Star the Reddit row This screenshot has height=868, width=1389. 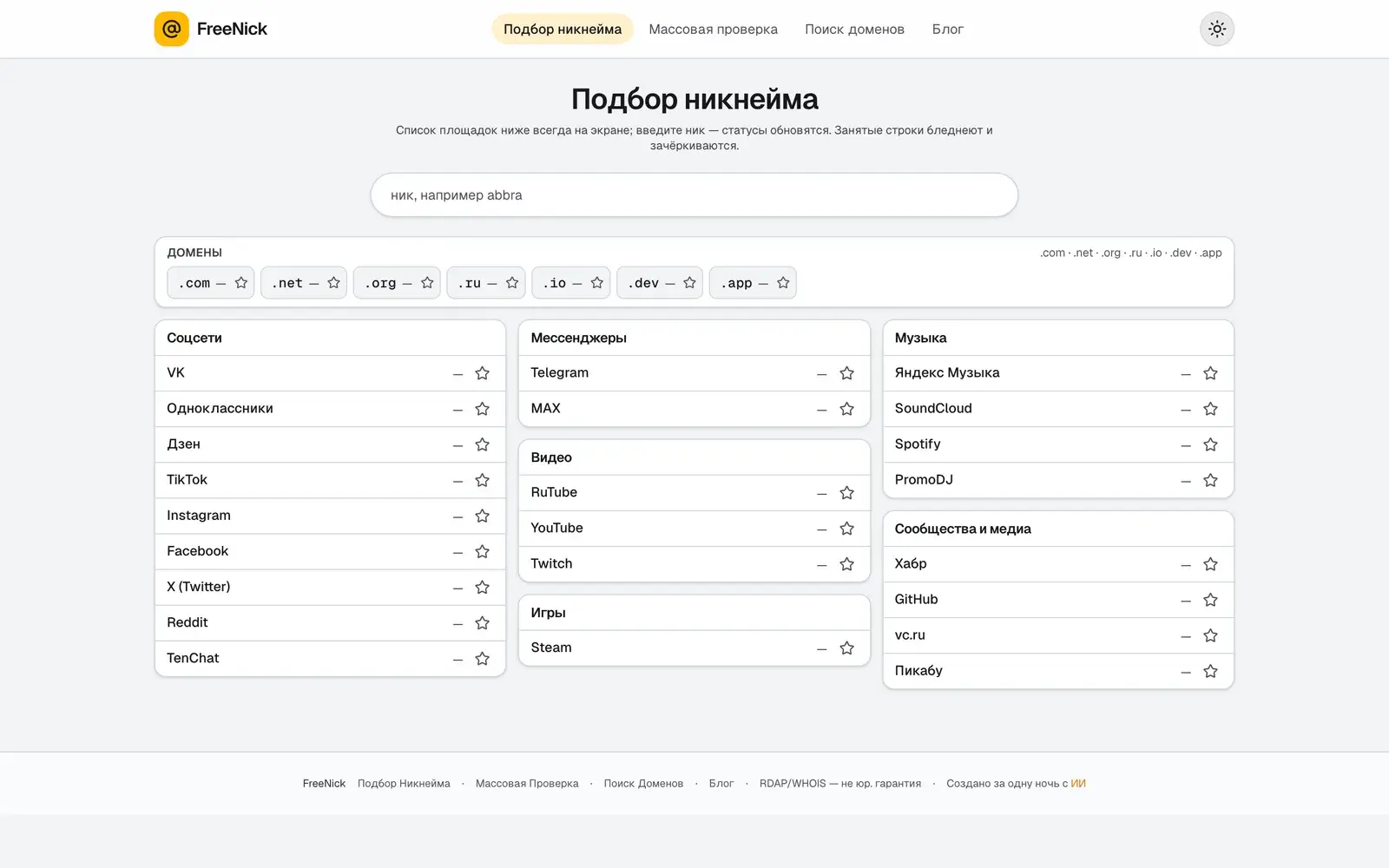click(483, 623)
